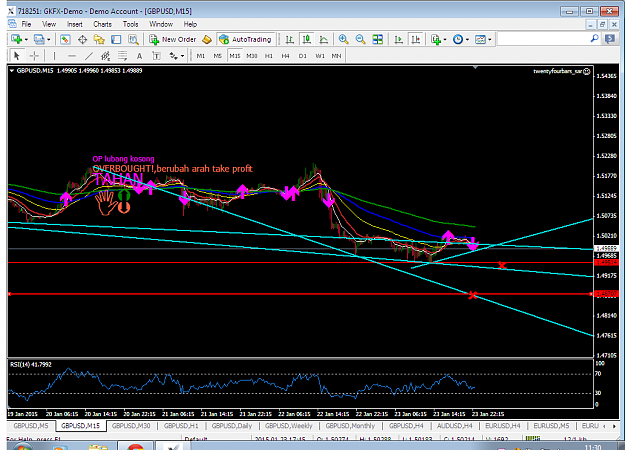625x450 pixels.
Task: Expand the New Chart dropdown arrow
Action: (26, 39)
